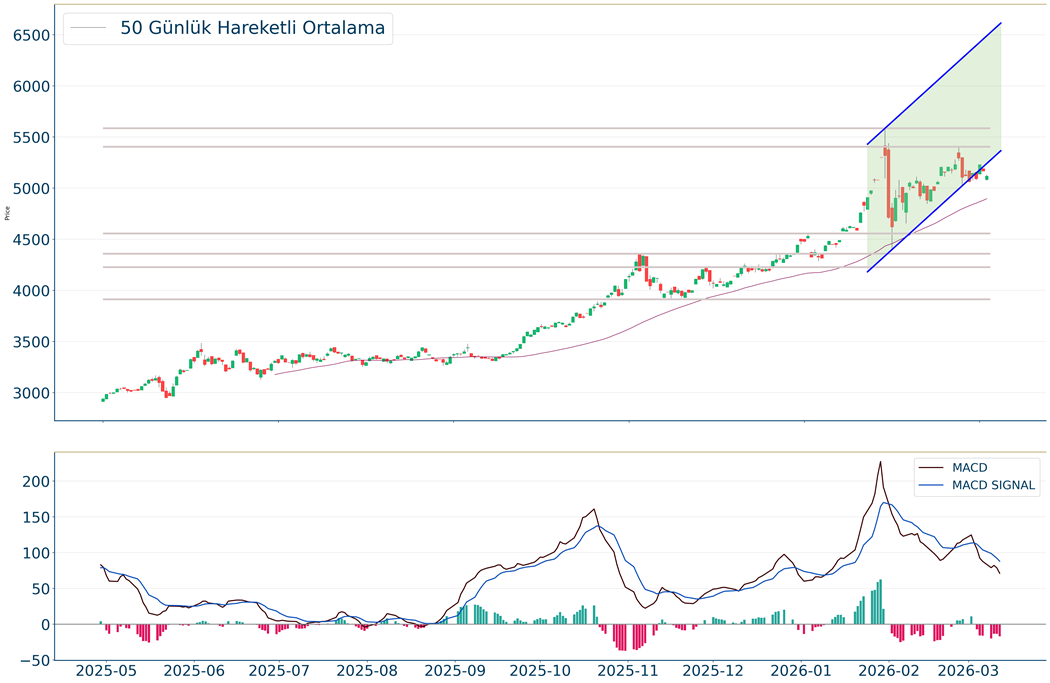Select the 2026-01 date axis label
The image size is (1050, 683).
point(805,670)
